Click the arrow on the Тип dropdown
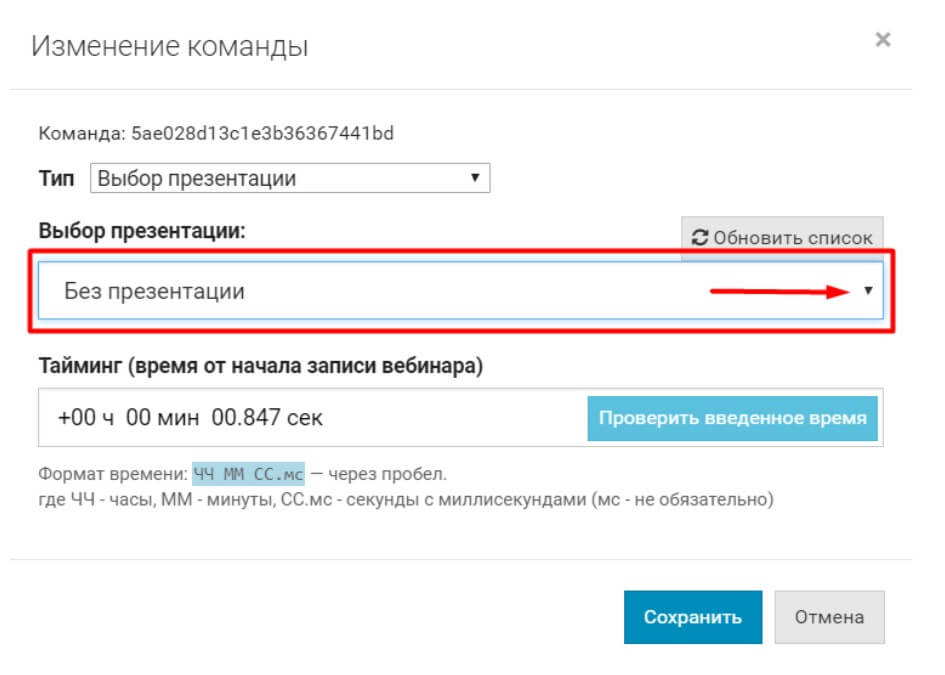The width and height of the screenshot is (945, 675). coord(475,179)
